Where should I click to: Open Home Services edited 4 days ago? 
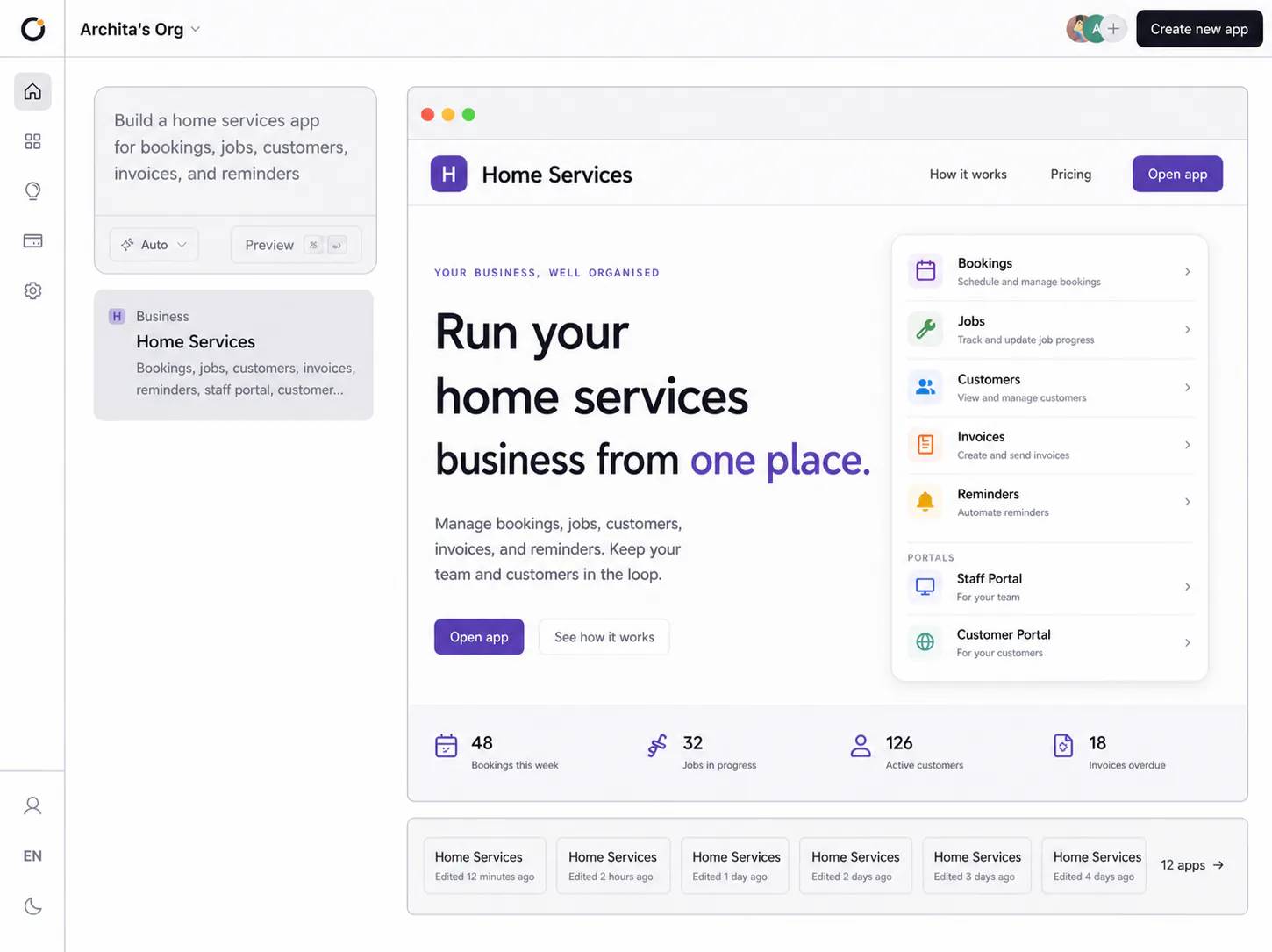coord(1094,865)
